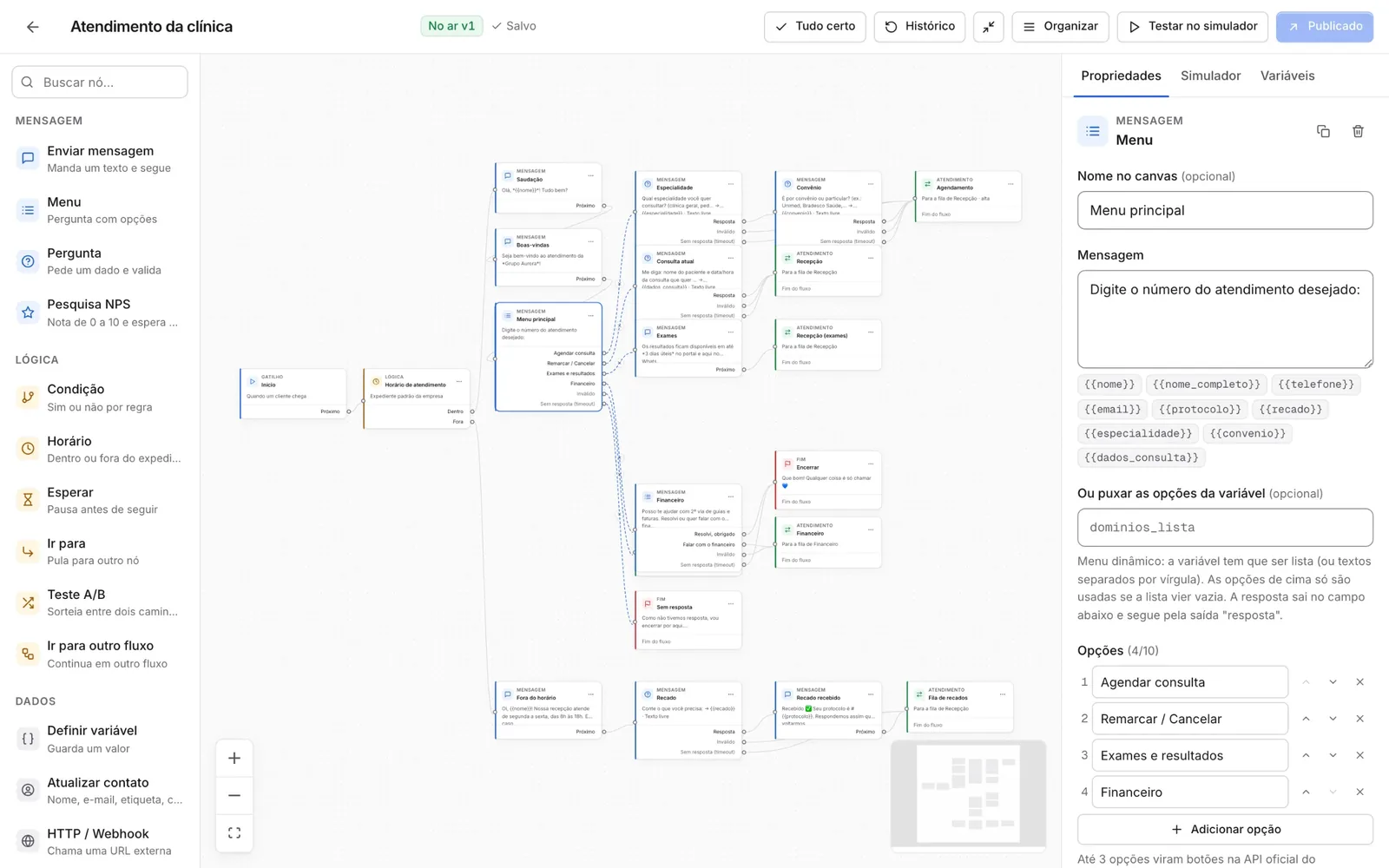Click the Organizar button
Image resolution: width=1389 pixels, height=868 pixels.
tap(1061, 27)
